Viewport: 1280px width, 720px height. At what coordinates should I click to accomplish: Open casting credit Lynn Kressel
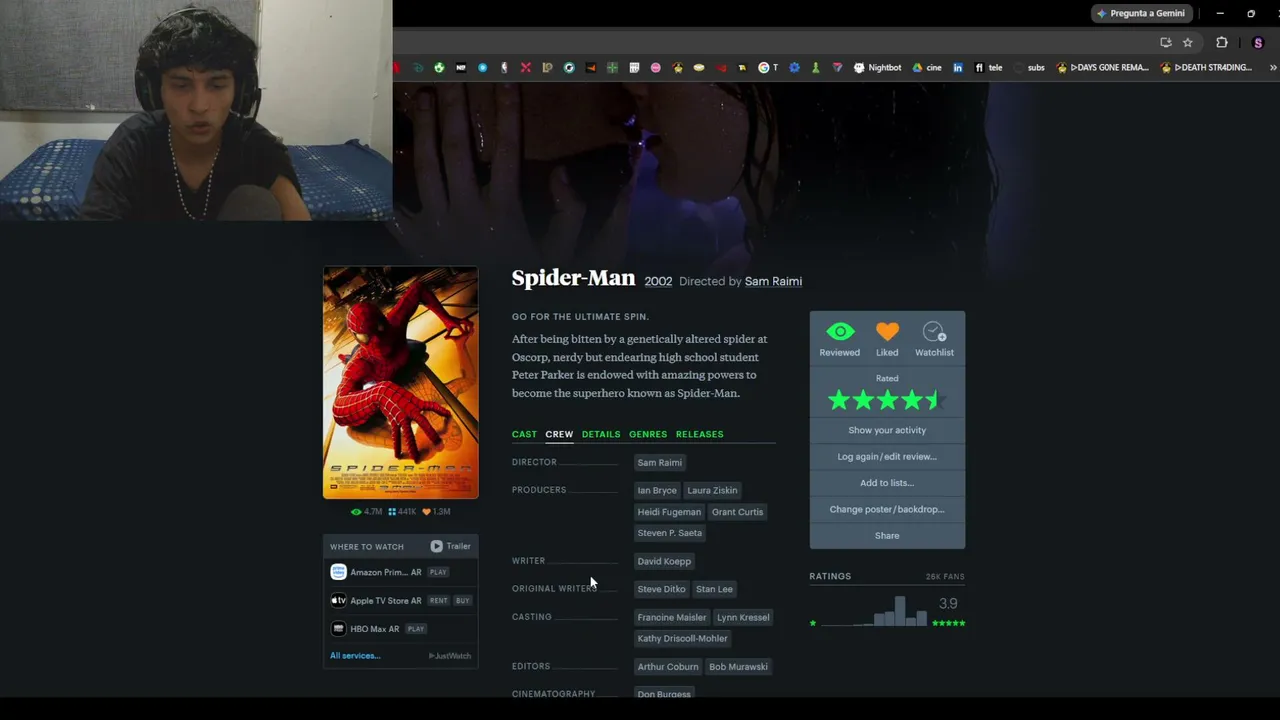point(743,617)
